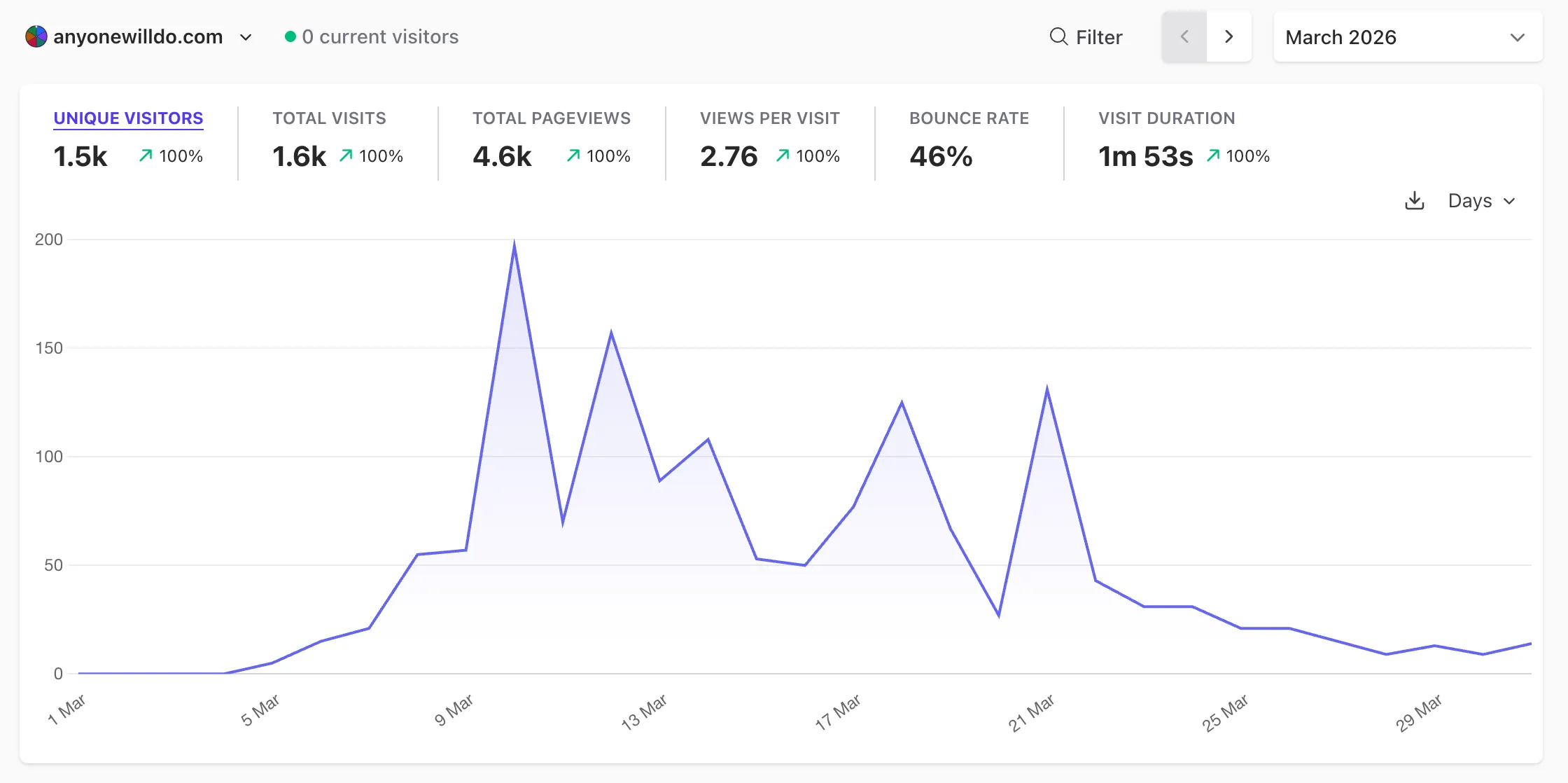
Task: Open the Filter option
Action: coord(1086,36)
